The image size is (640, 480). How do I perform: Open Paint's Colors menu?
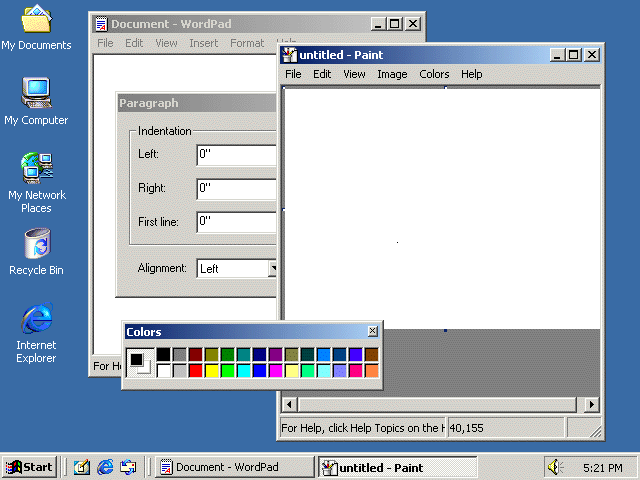click(x=434, y=74)
